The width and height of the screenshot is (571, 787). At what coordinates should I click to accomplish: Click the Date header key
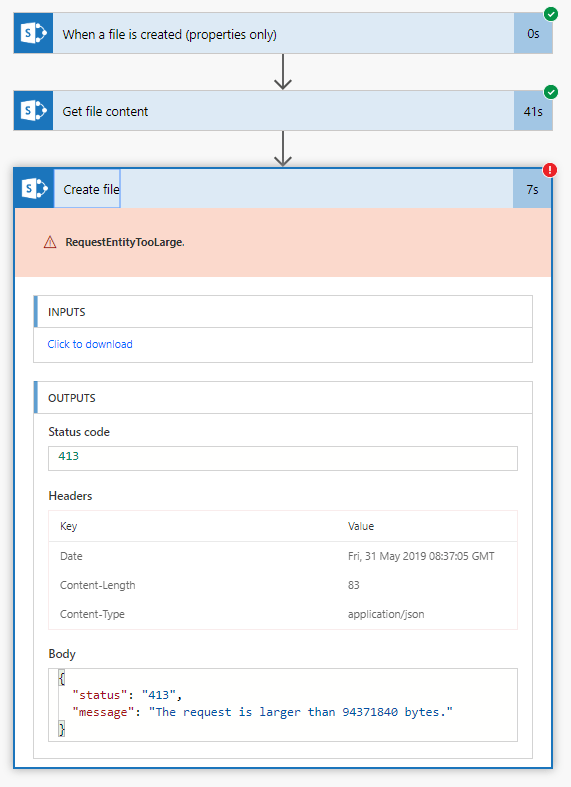click(71, 556)
